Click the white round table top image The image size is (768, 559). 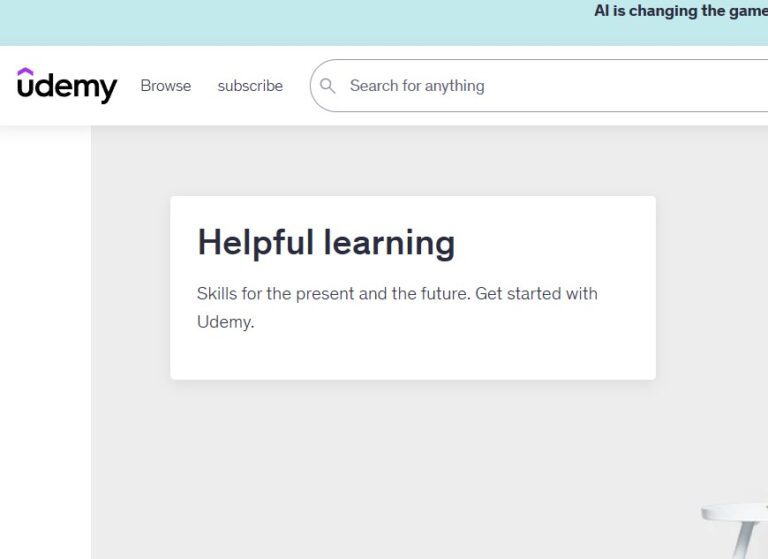(x=734, y=512)
